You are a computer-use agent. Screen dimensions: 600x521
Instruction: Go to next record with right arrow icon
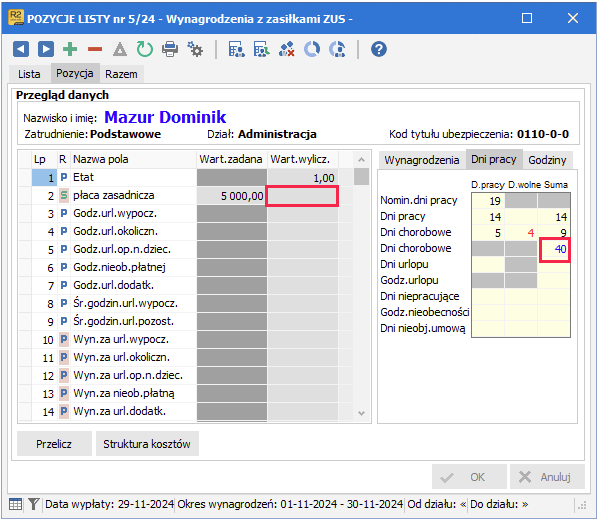coord(46,49)
